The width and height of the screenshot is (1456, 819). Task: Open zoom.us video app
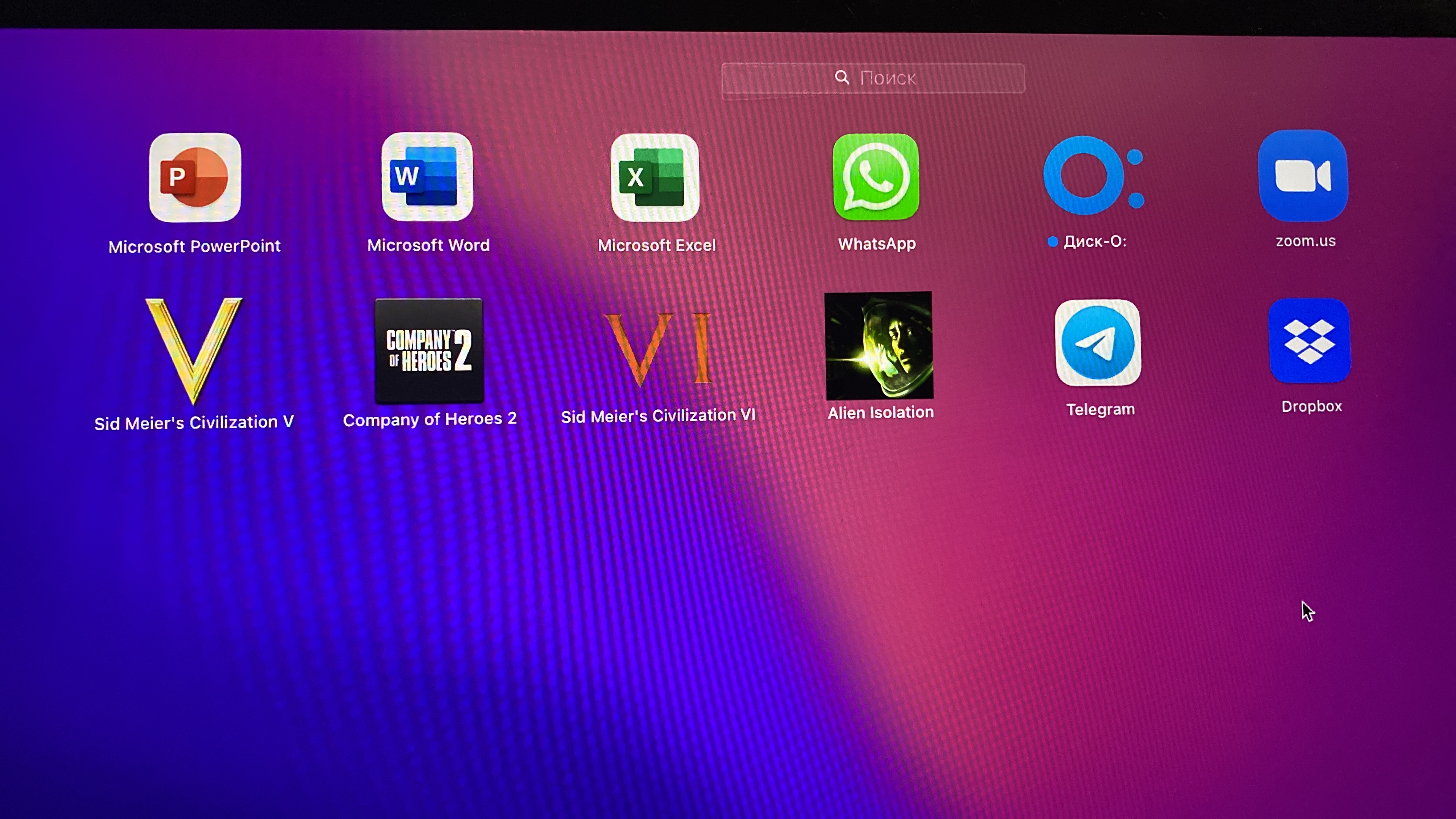[x=1303, y=176]
